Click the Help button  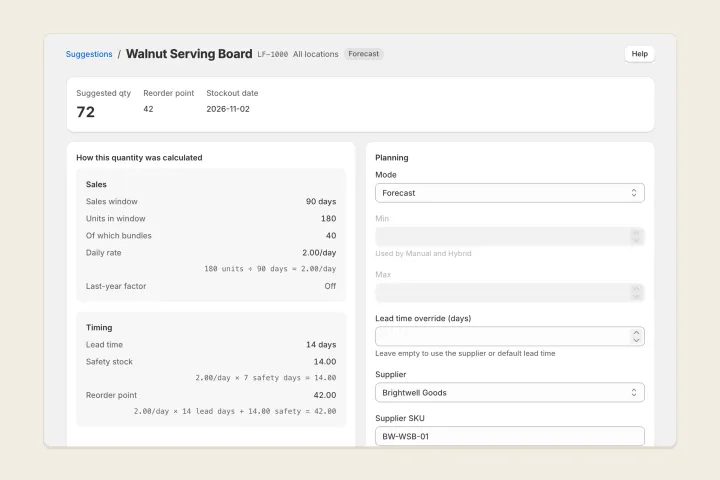click(639, 54)
